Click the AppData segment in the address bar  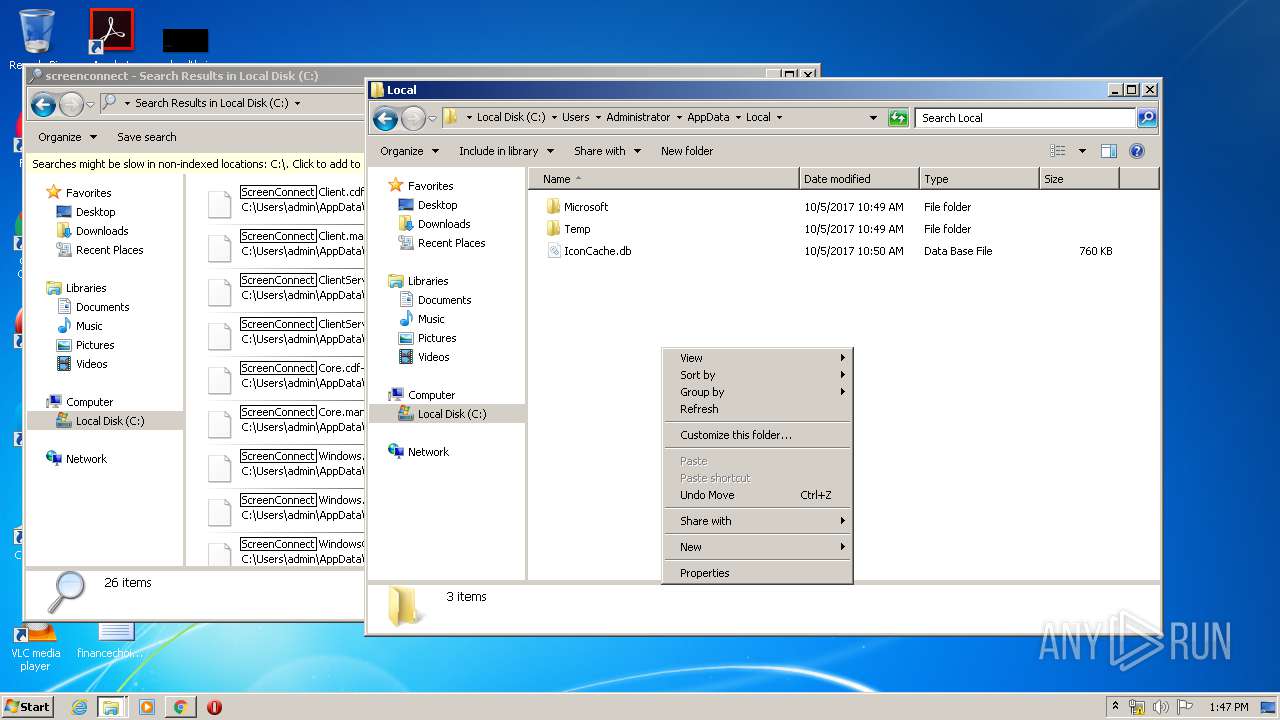pos(708,117)
